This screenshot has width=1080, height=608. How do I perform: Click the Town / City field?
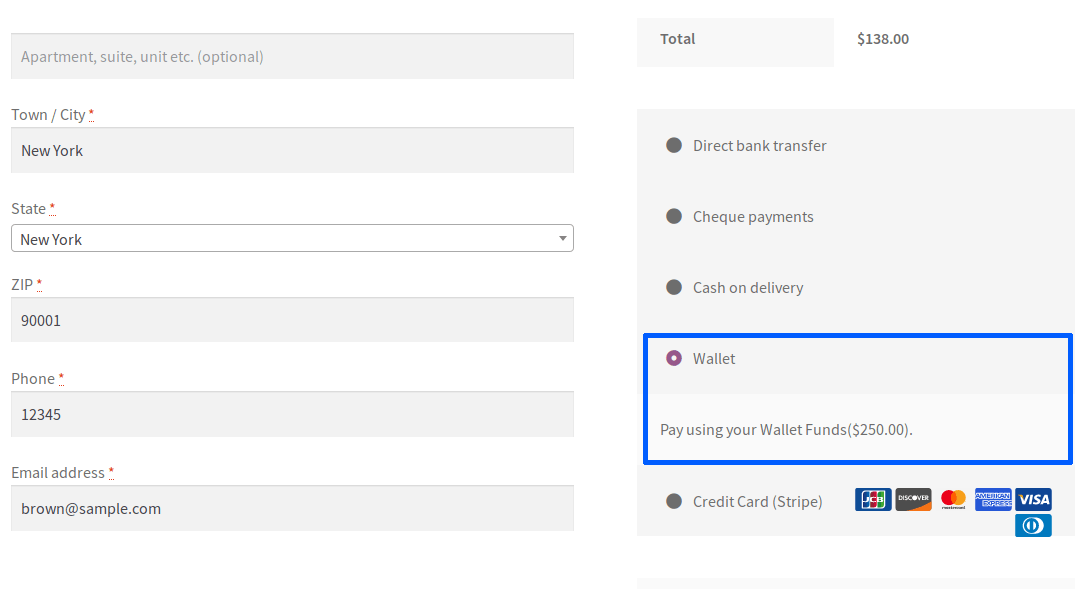click(292, 150)
